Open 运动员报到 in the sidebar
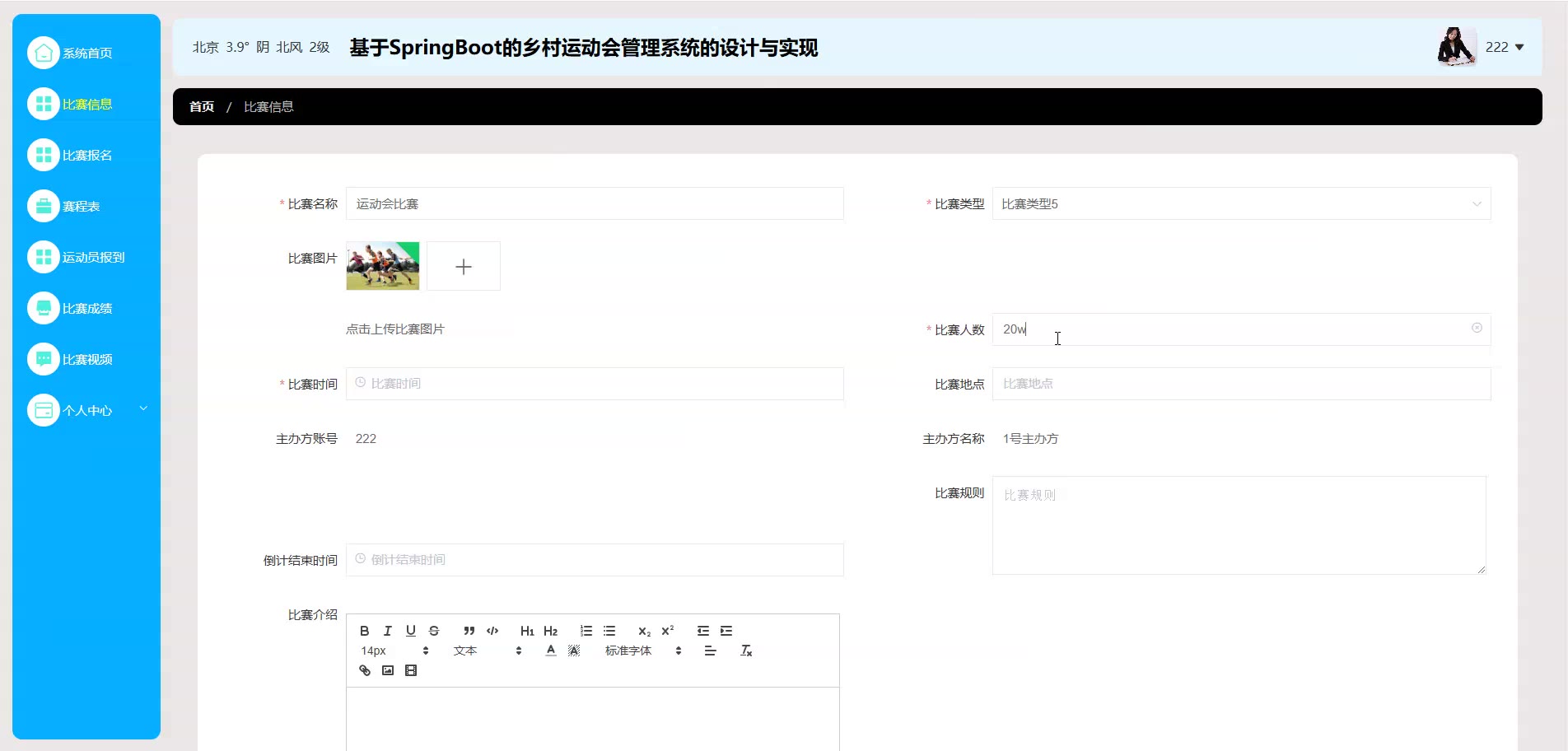 click(x=86, y=257)
